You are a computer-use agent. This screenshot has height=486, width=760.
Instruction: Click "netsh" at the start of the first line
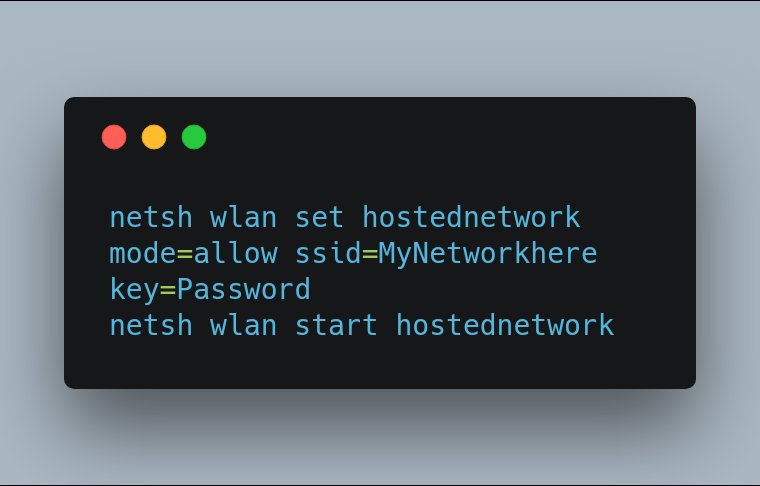[151, 218]
